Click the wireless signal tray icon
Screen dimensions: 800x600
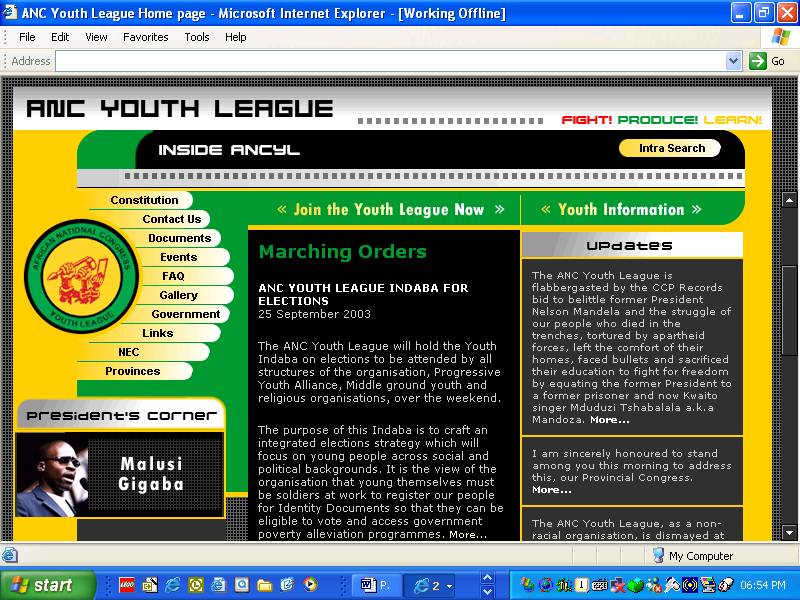coord(690,585)
